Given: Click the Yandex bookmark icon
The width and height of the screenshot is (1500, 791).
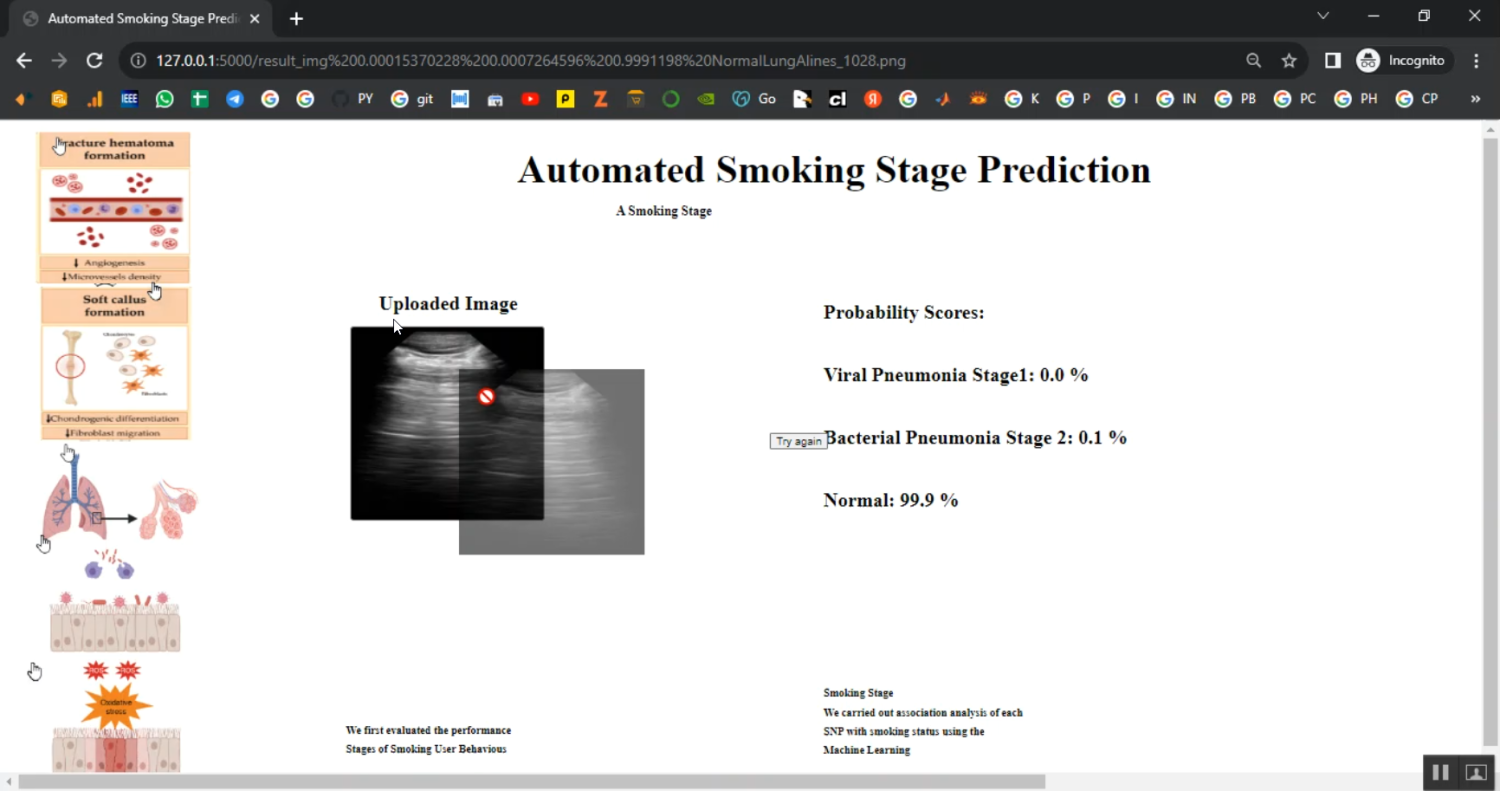Looking at the screenshot, I should pyautogui.click(x=872, y=98).
